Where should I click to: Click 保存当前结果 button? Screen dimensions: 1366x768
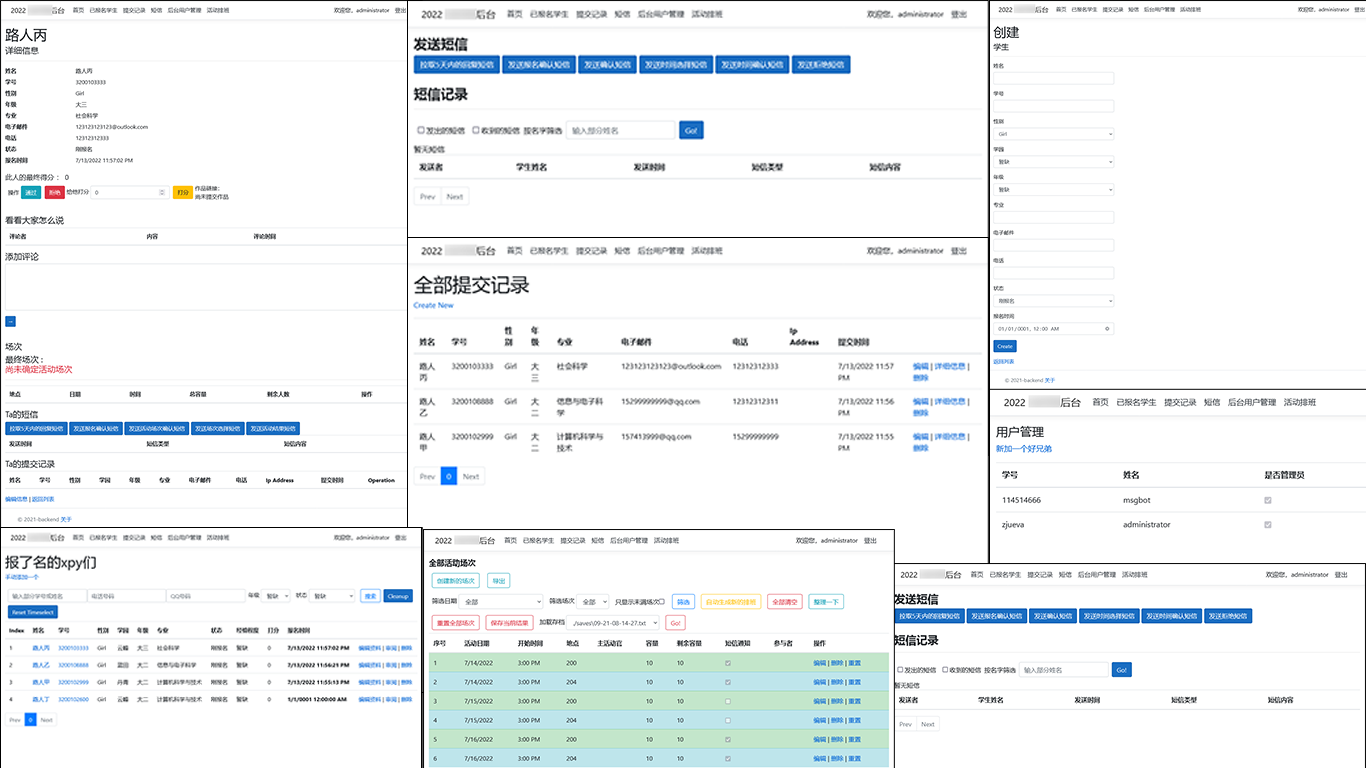(510, 622)
